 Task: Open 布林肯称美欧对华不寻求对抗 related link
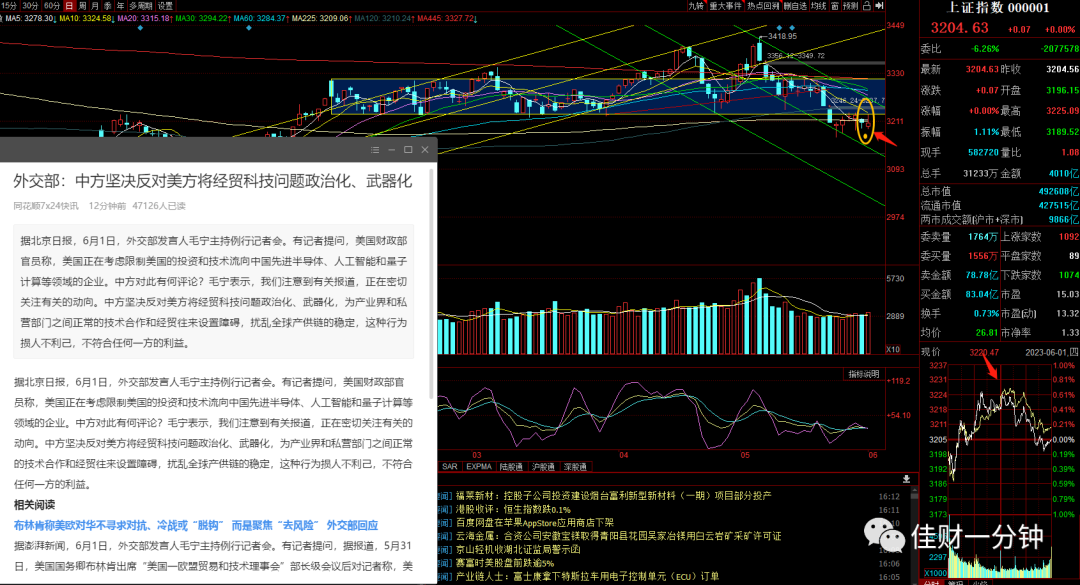pyautogui.click(x=196, y=525)
